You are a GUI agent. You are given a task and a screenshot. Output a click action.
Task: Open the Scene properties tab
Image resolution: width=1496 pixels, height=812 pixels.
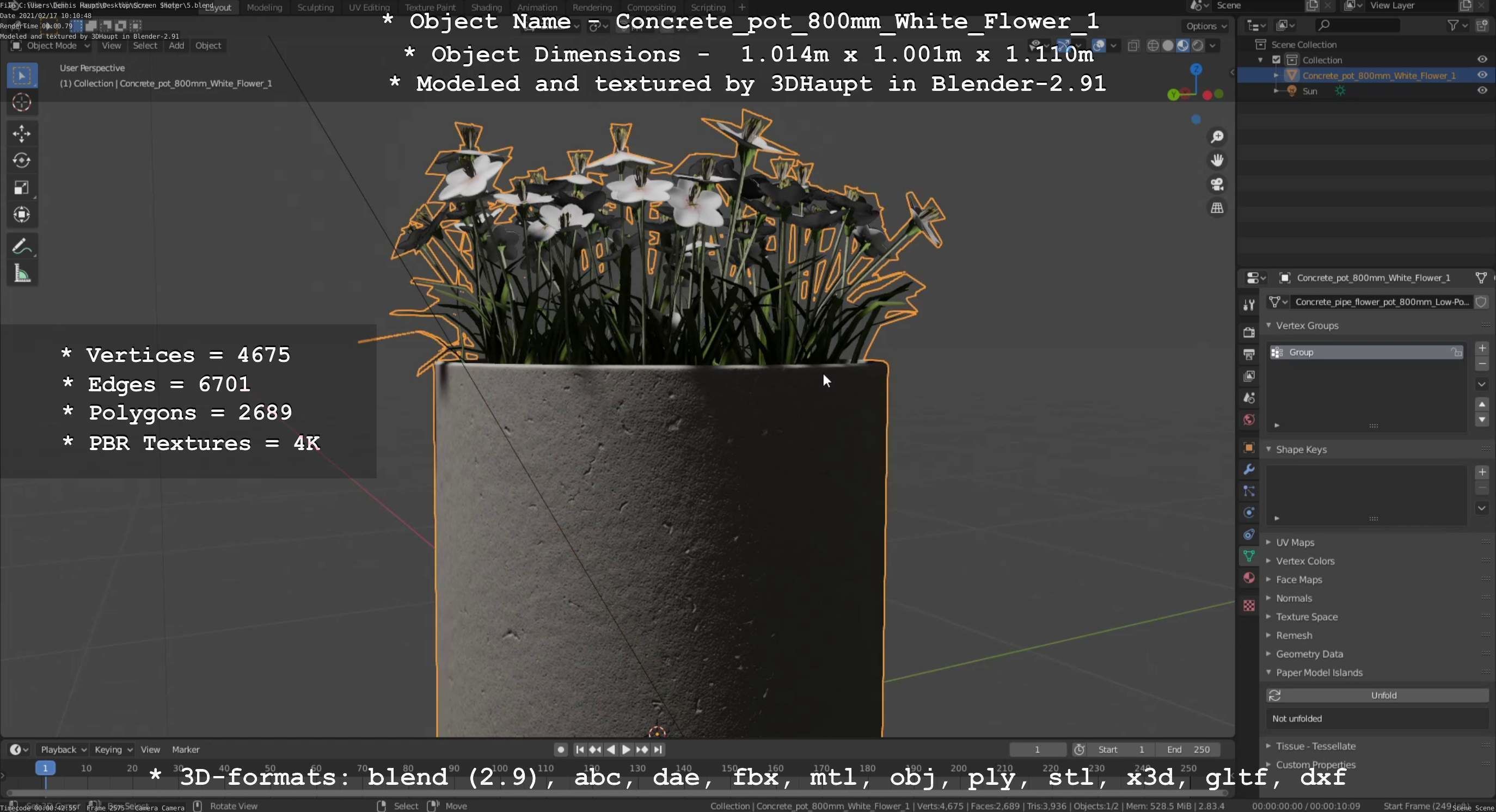tap(1249, 398)
